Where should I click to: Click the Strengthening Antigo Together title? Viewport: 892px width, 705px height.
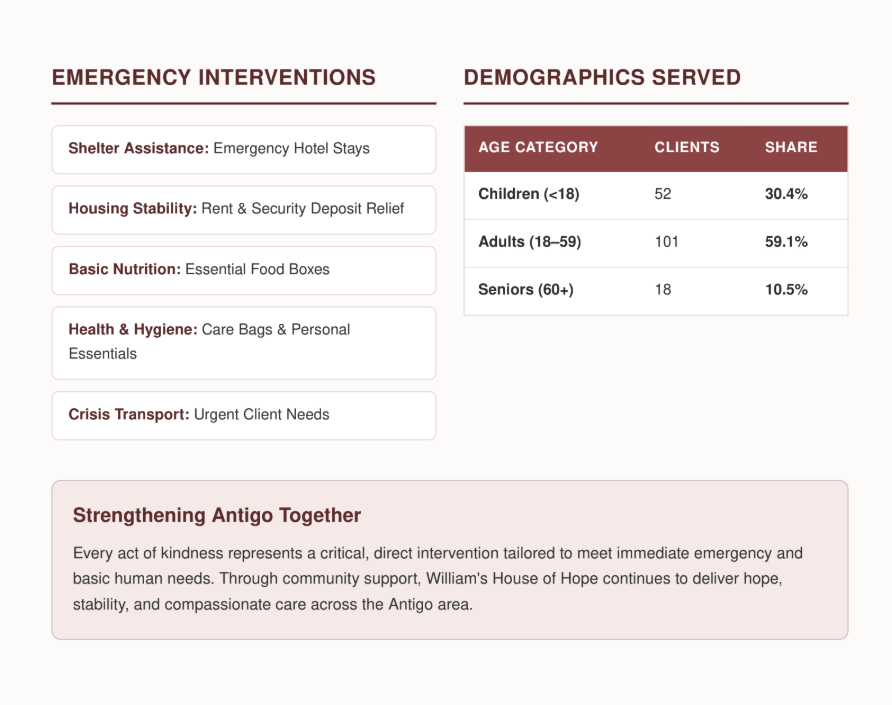(x=217, y=515)
